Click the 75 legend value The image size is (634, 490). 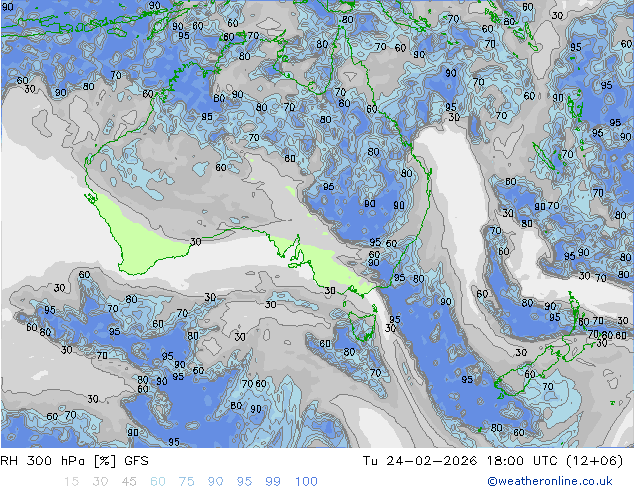click(186, 482)
